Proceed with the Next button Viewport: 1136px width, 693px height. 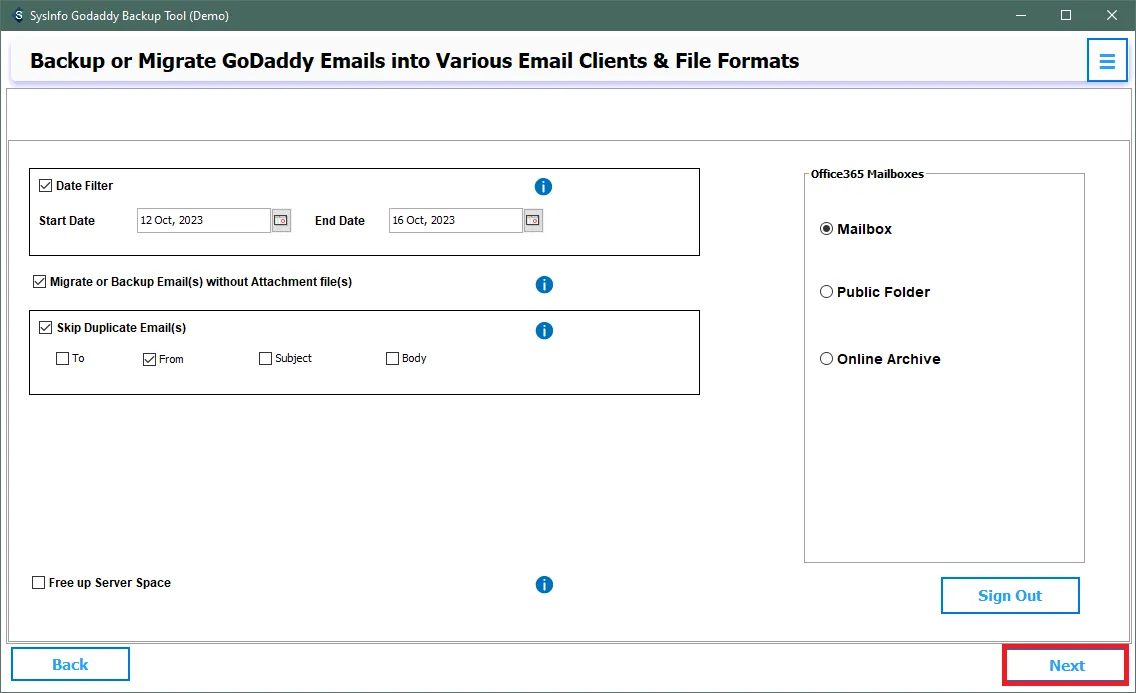coord(1066,665)
